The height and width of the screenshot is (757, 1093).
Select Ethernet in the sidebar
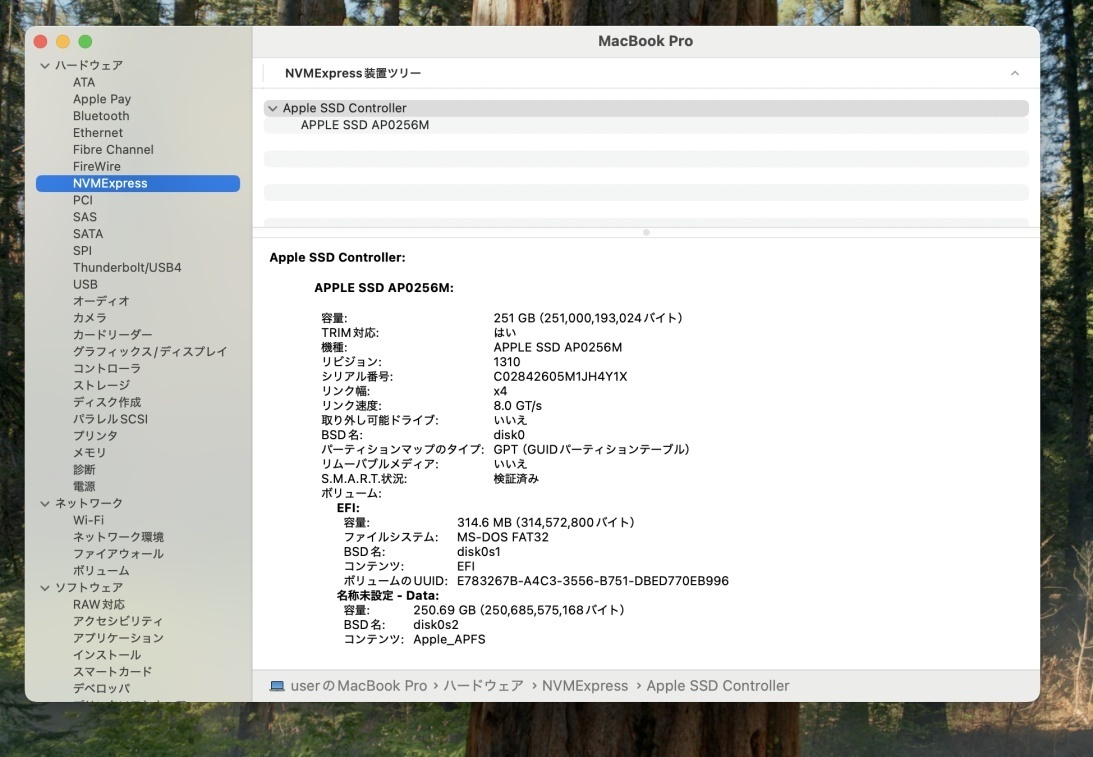[98, 132]
